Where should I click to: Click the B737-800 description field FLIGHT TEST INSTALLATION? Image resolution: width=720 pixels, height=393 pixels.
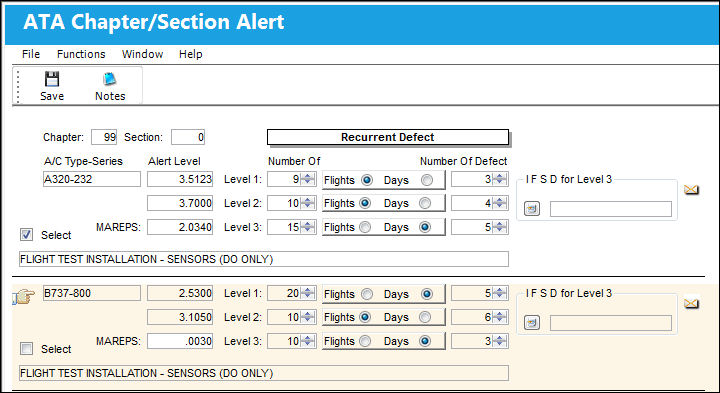click(x=264, y=373)
